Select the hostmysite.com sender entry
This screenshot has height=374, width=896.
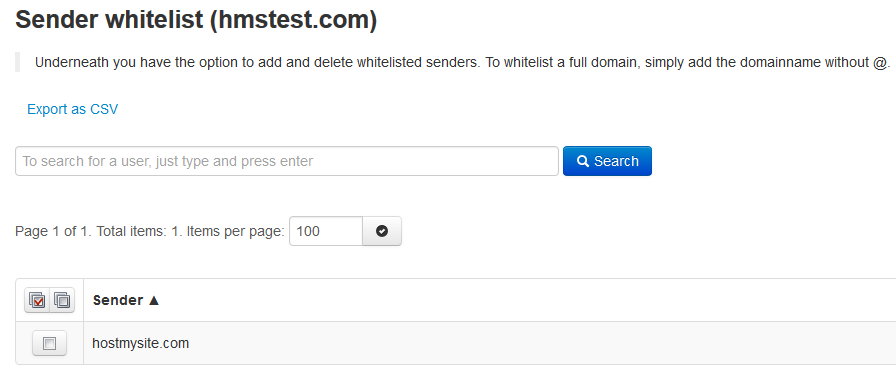[x=141, y=344]
